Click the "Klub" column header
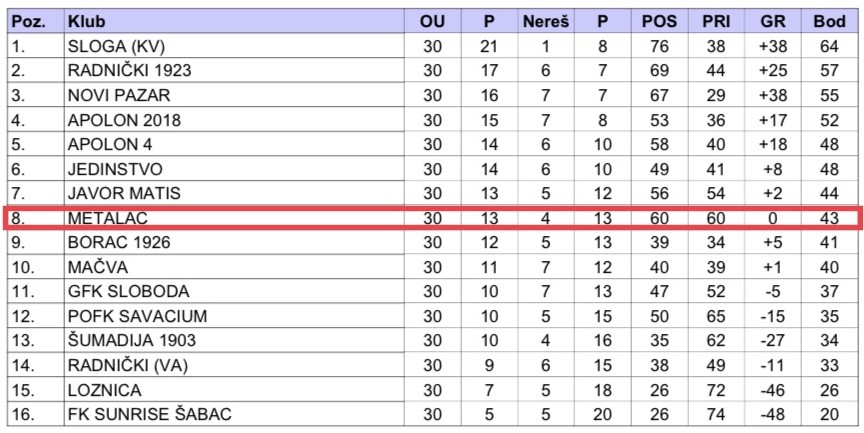The height and width of the screenshot is (433, 864). pyautogui.click(x=86, y=21)
